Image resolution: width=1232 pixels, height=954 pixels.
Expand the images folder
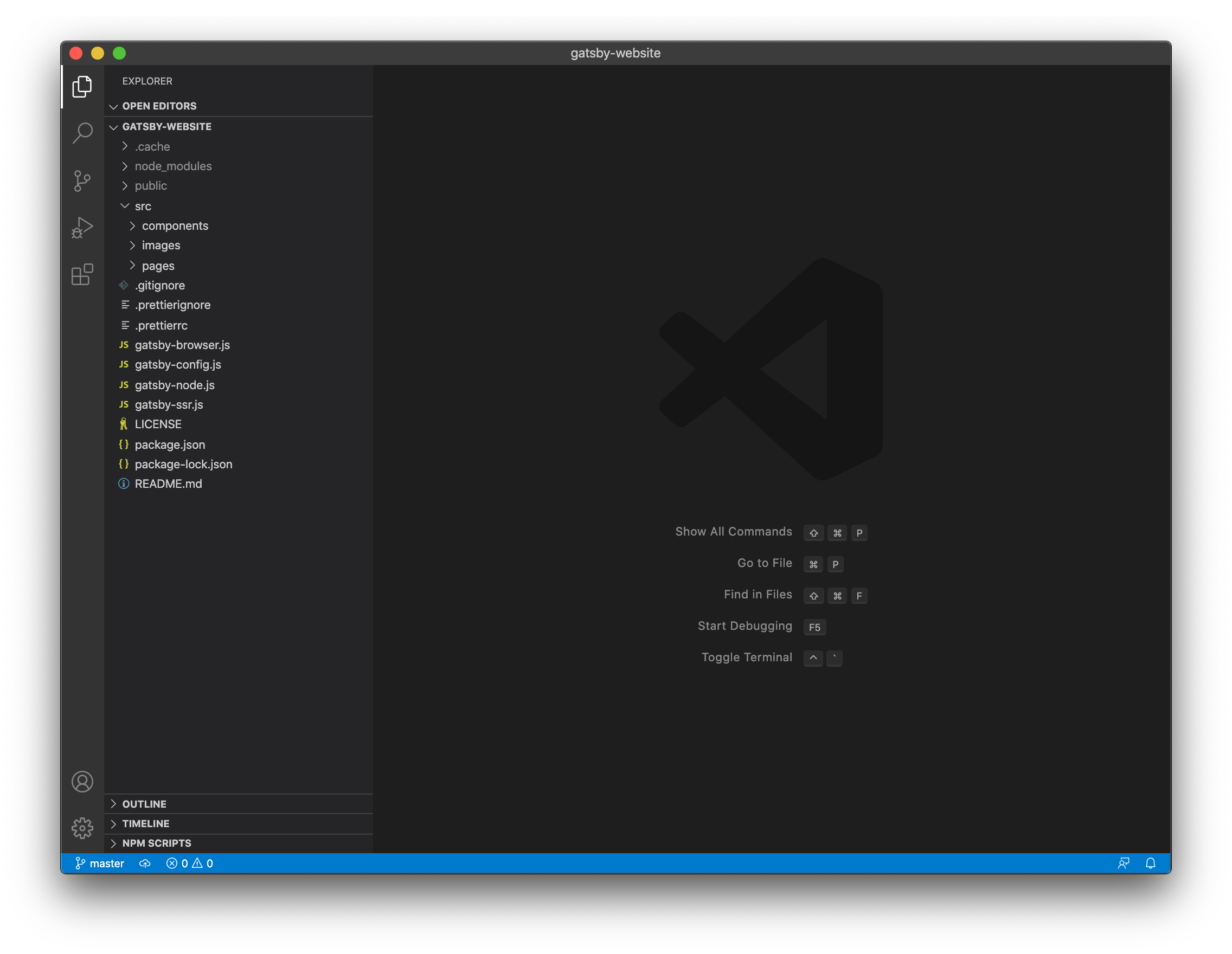[239, 246]
